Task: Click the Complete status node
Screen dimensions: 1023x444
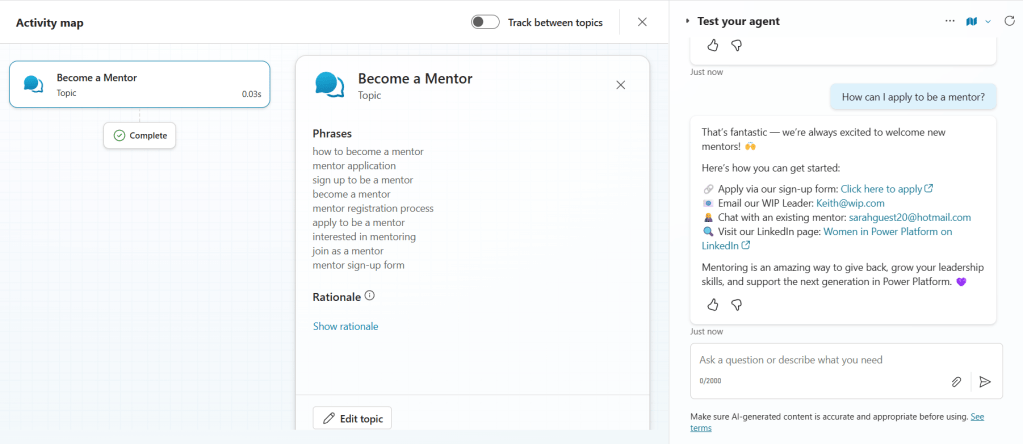Action: 140,135
